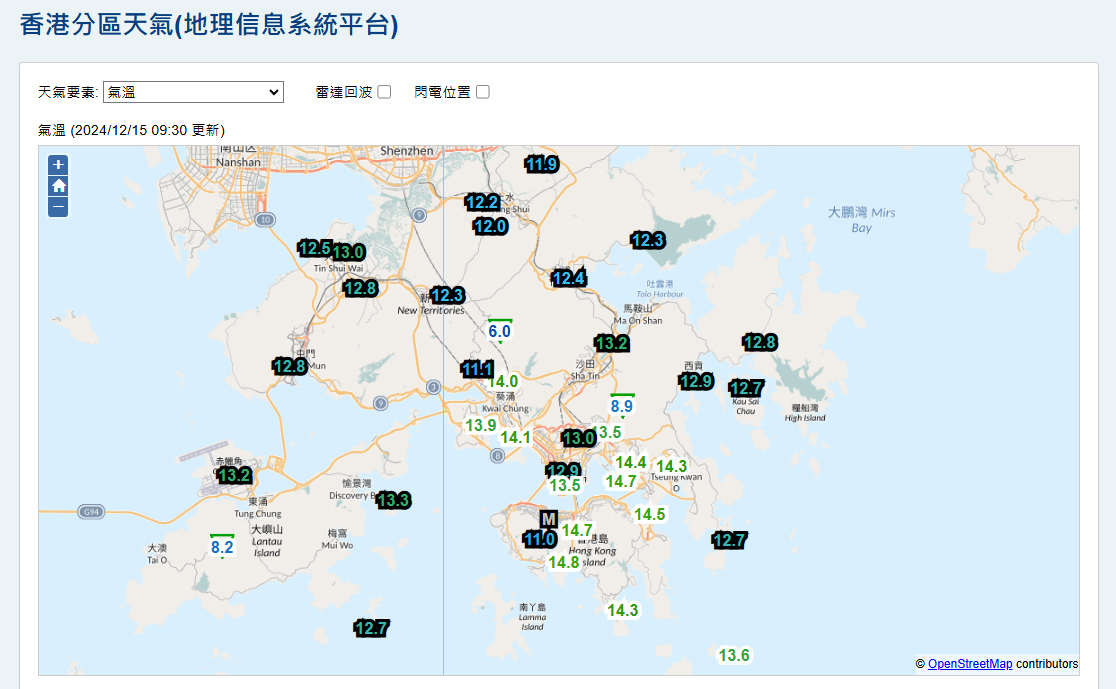
Task: Click the 8.2 marker on Lantau Island
Action: point(222,547)
